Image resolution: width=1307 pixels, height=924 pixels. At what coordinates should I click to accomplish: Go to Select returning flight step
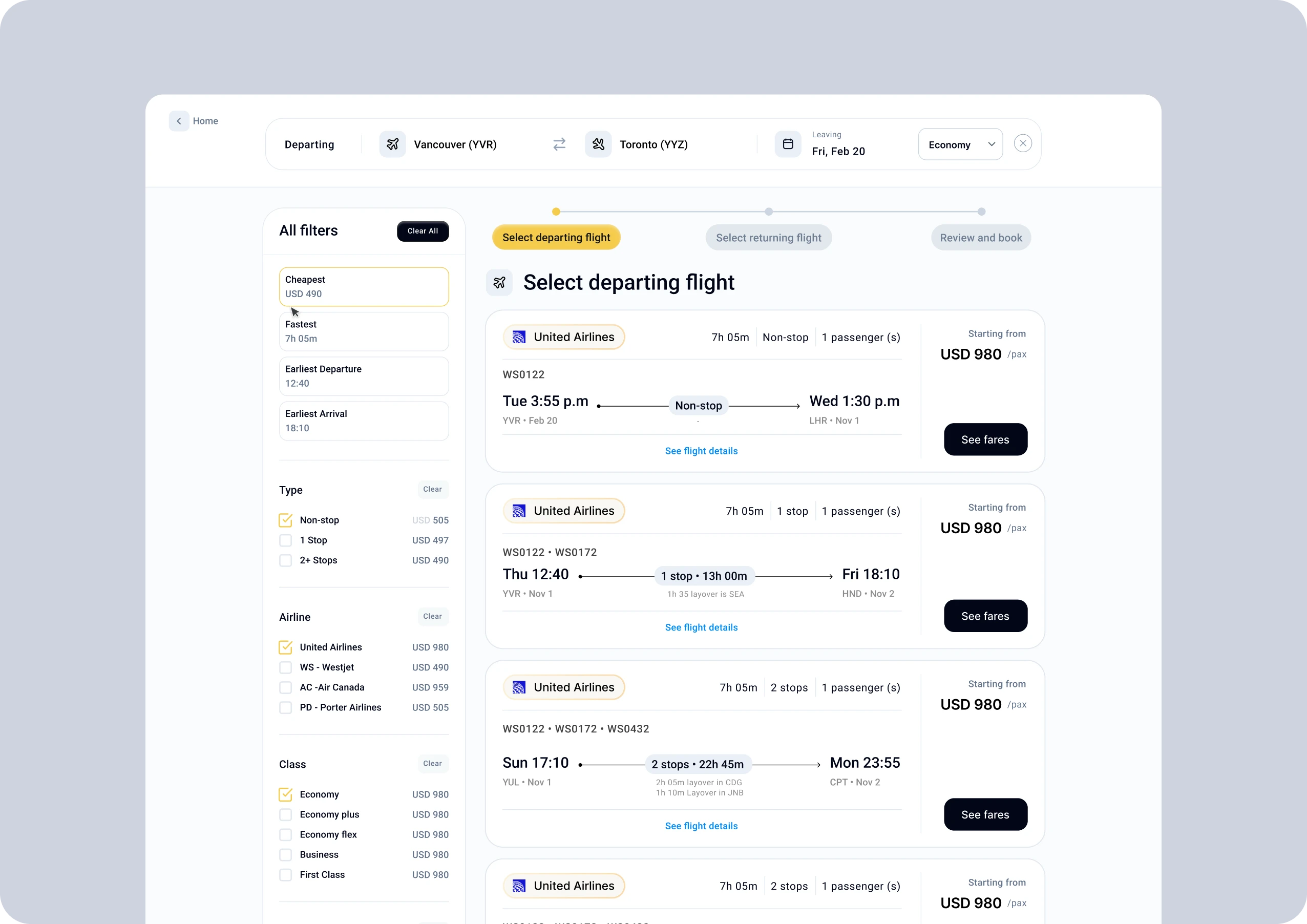tap(769, 238)
